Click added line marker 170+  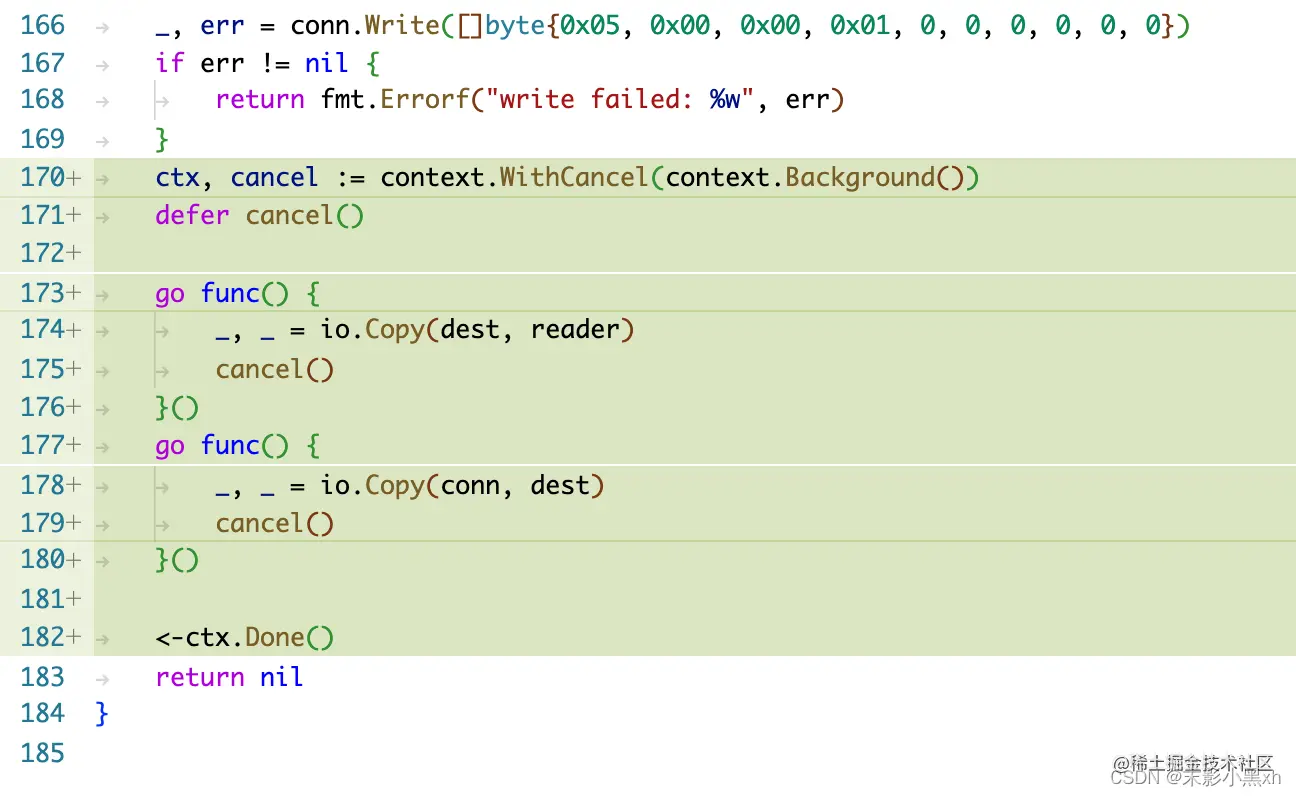(x=50, y=178)
